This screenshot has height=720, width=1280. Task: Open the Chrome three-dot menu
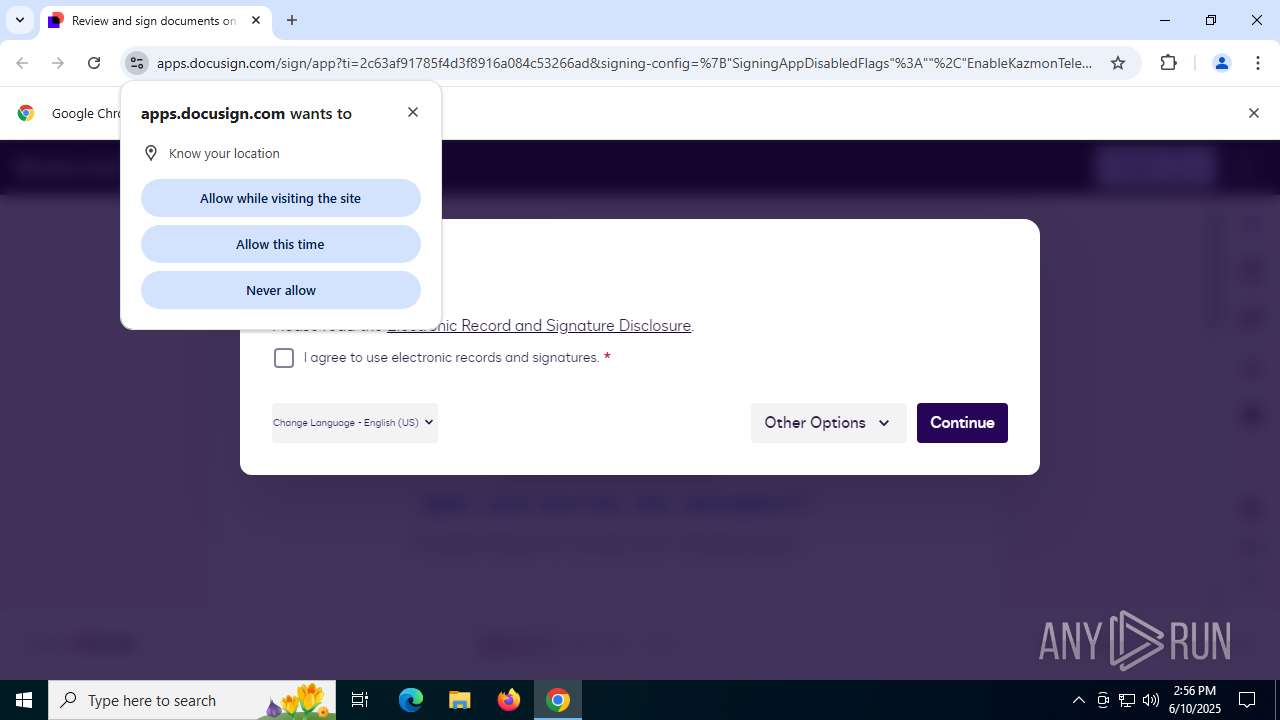1258,63
